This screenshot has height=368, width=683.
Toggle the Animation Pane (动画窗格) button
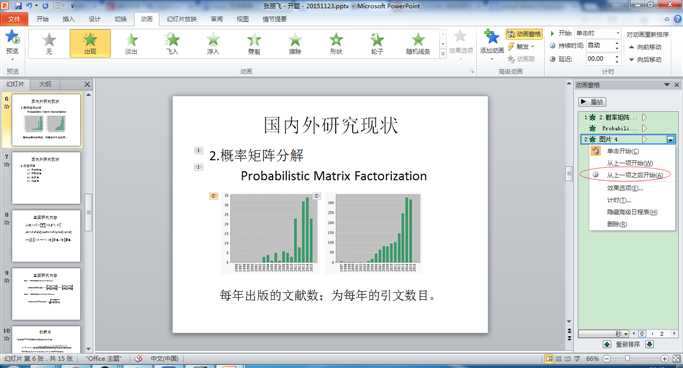pos(524,34)
